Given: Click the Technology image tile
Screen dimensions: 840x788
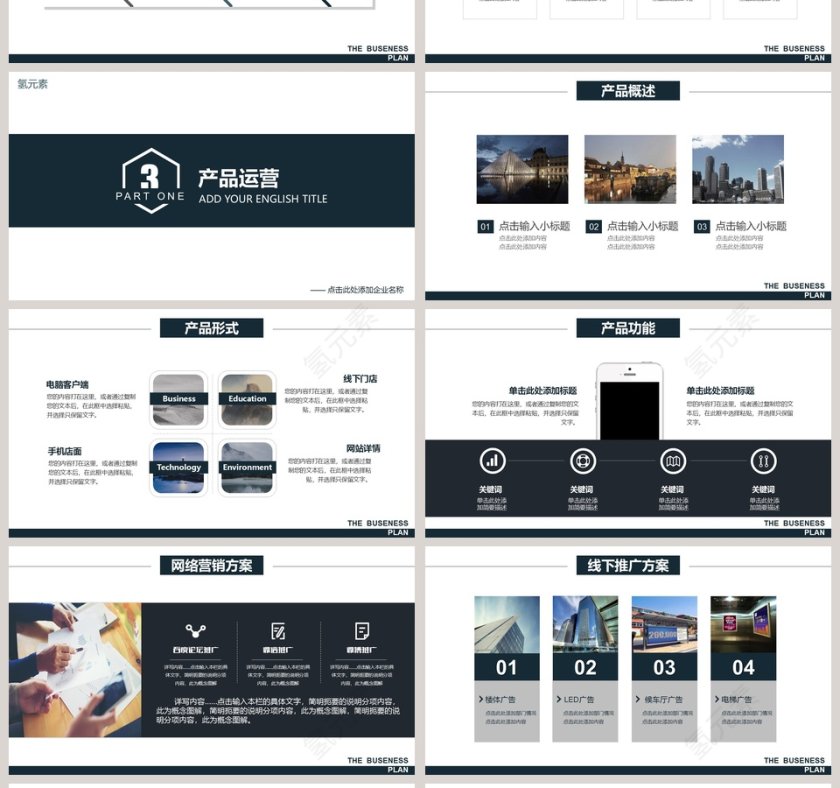Looking at the screenshot, I should 179,467.
